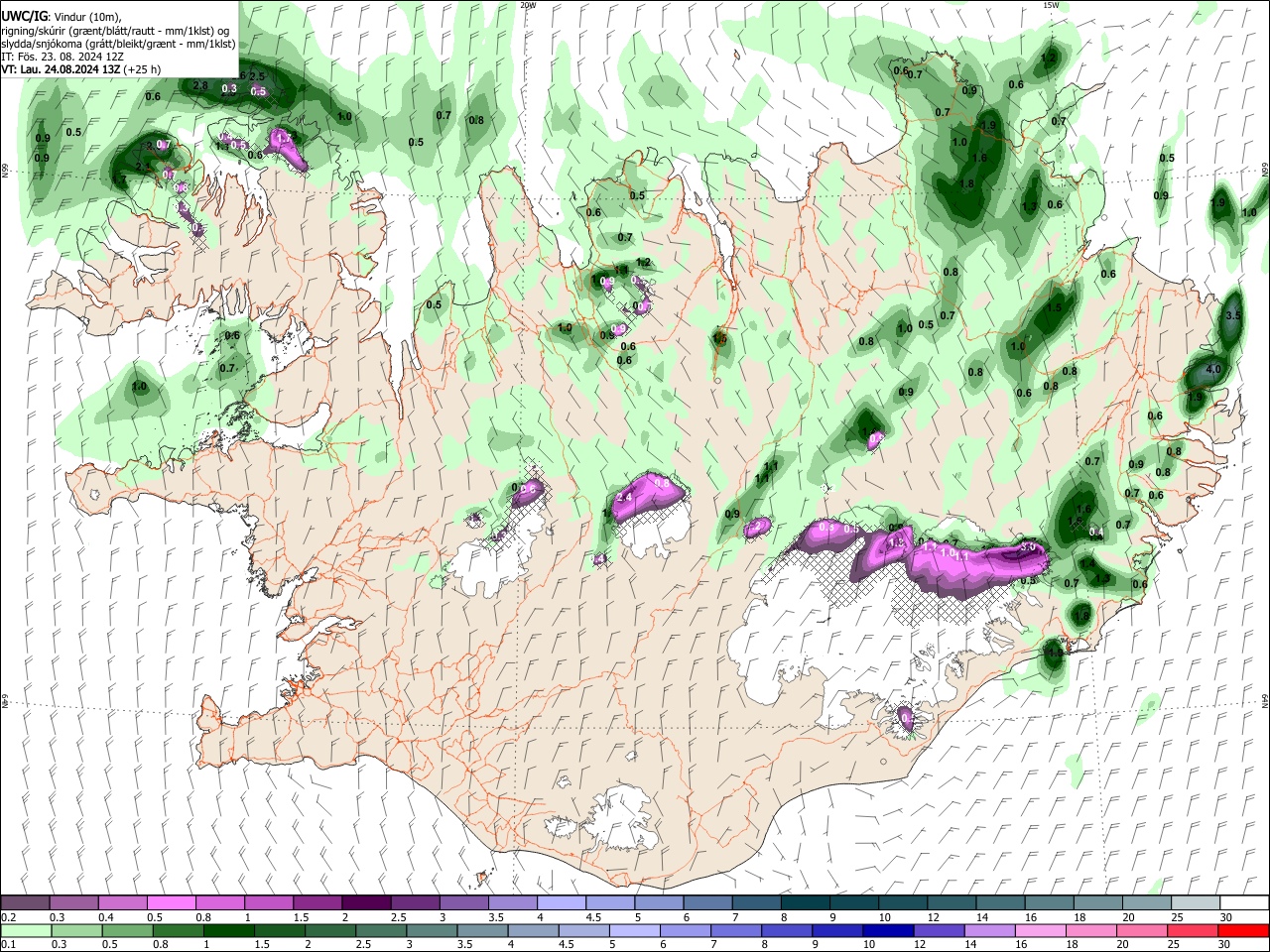The width and height of the screenshot is (1270, 952).
Task: Select the 4–4.5 grey-blue swatch, bottom legend row
Action: pos(533,930)
